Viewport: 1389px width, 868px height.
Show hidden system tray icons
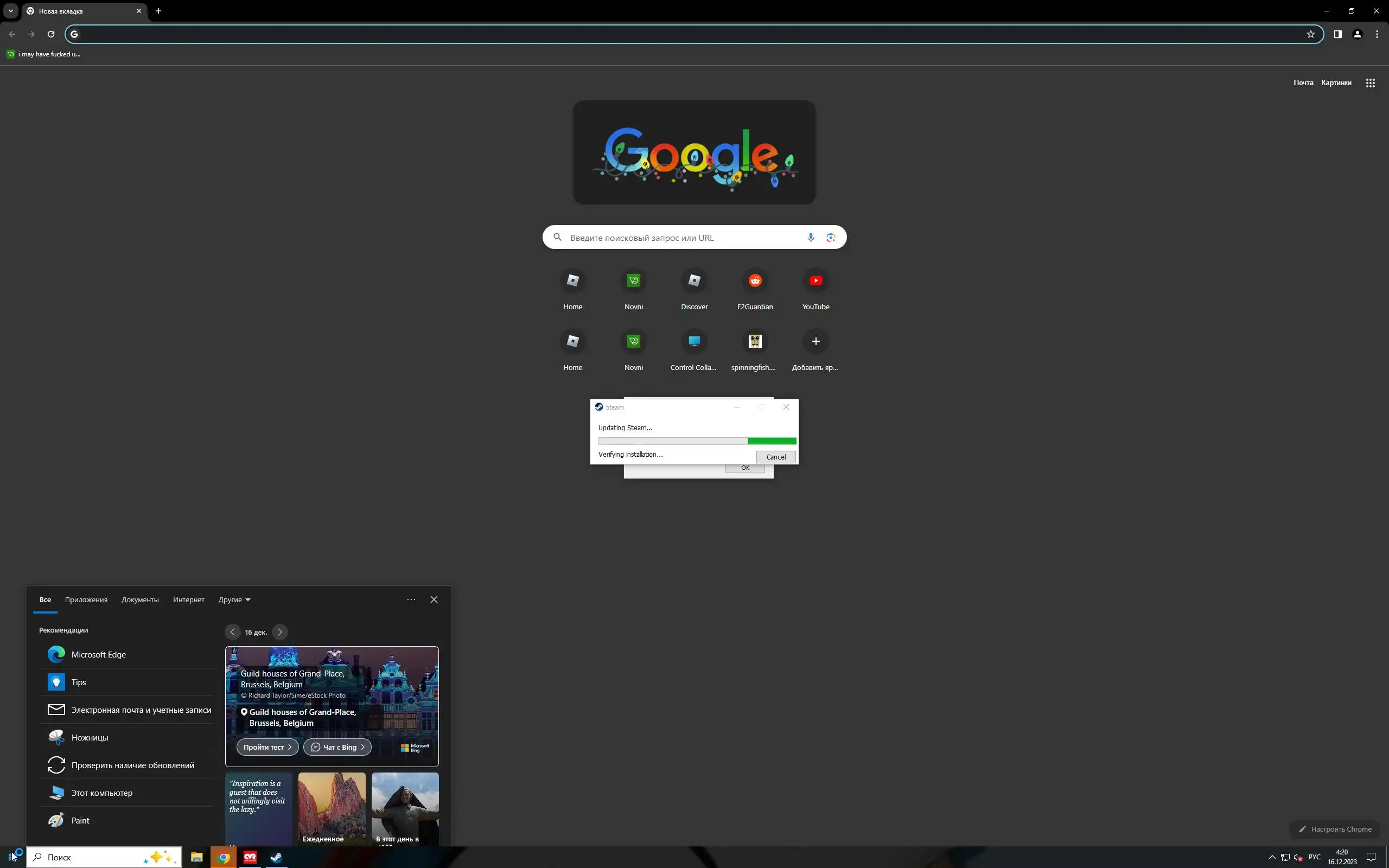(x=1272, y=857)
